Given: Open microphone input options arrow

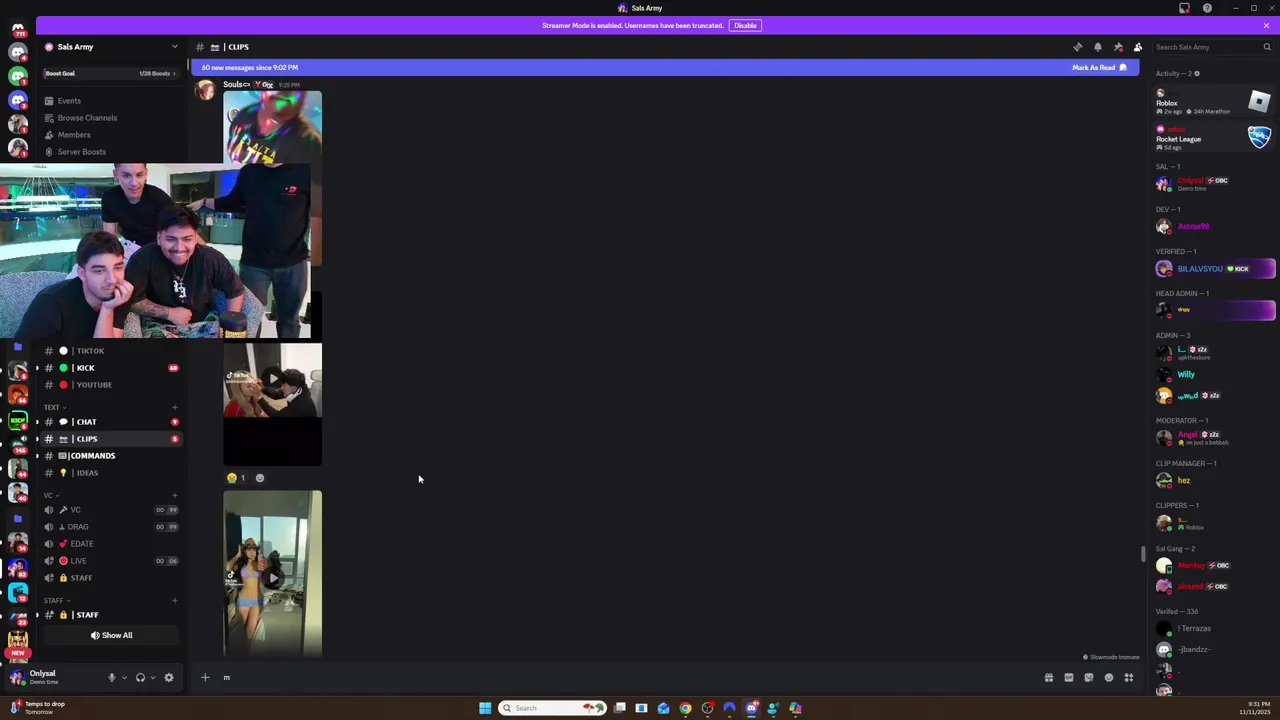Looking at the screenshot, I should (x=124, y=678).
